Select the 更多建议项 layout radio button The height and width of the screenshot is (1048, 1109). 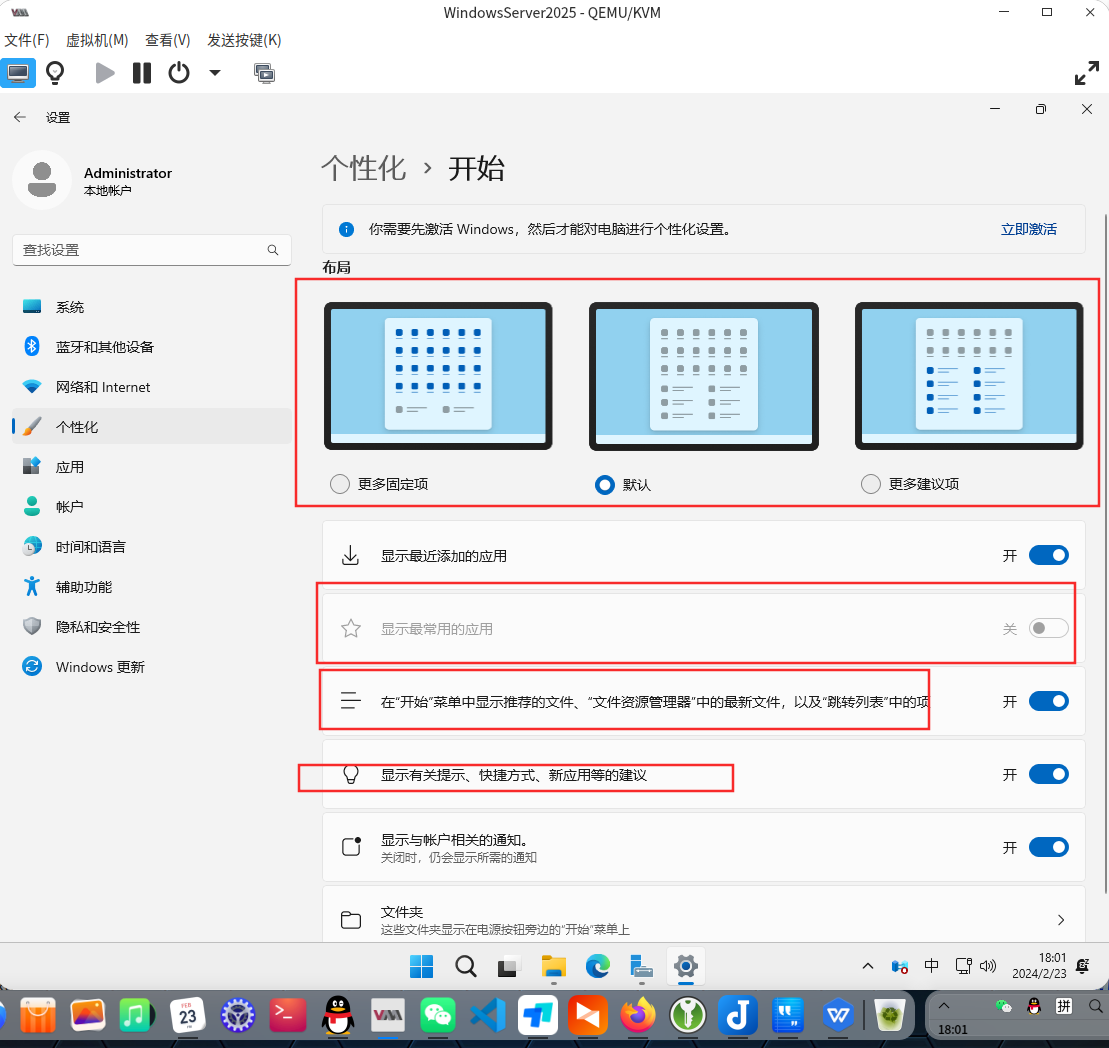871,484
